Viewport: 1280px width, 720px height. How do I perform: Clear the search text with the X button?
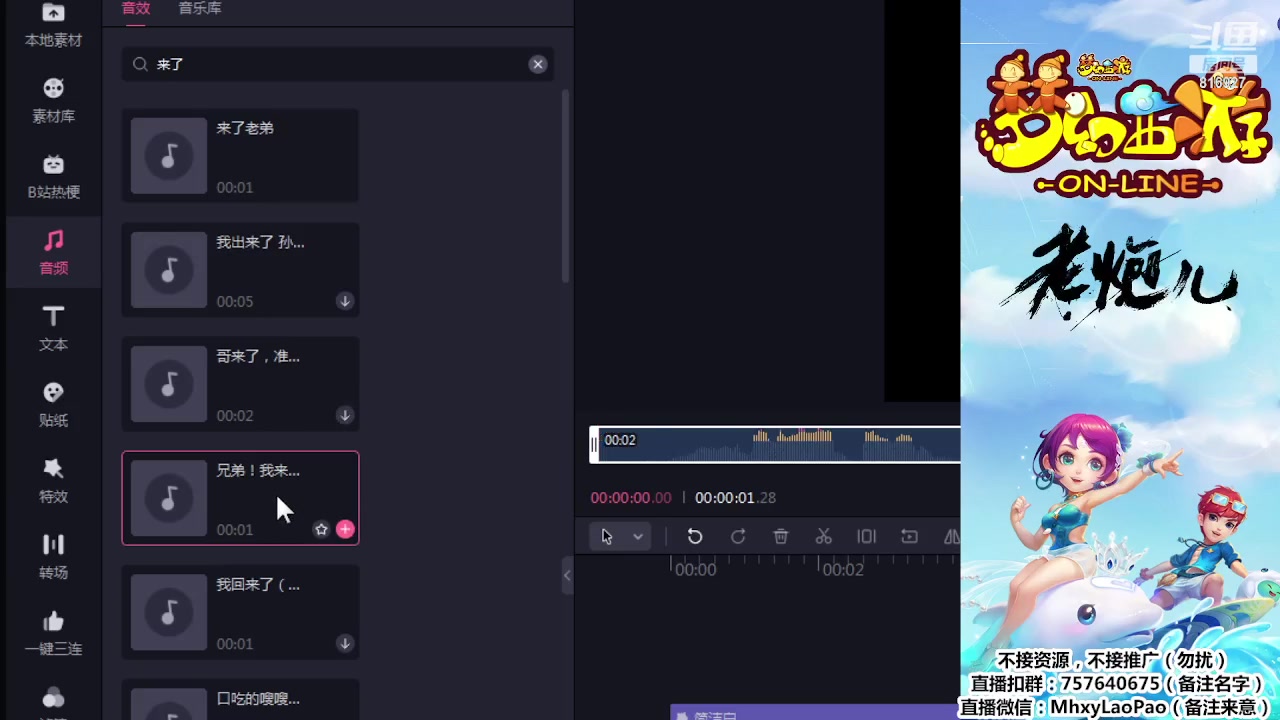coord(538,64)
